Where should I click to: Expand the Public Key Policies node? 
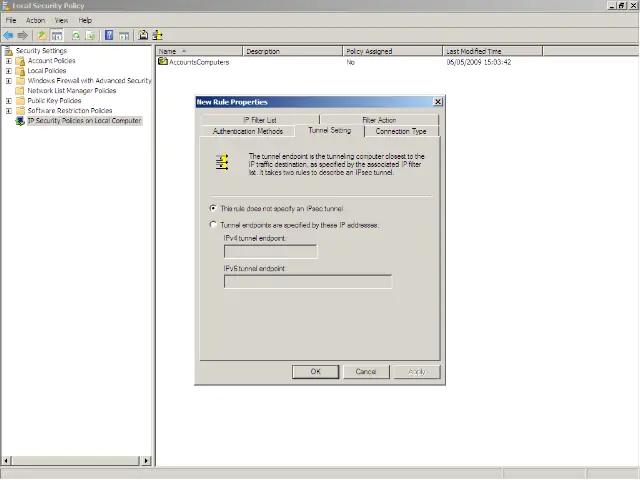9,101
